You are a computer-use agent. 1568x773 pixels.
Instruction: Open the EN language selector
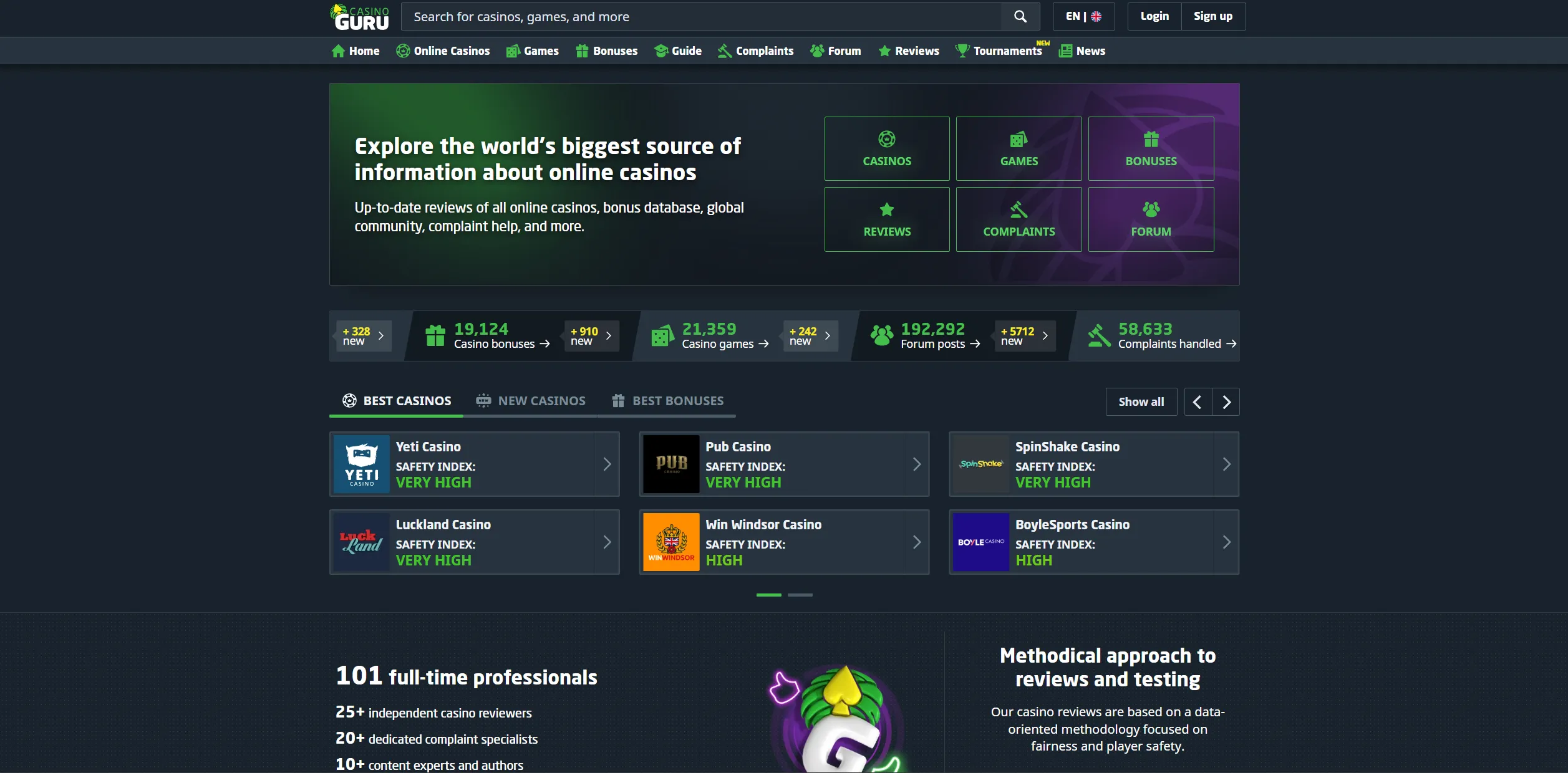click(x=1083, y=17)
